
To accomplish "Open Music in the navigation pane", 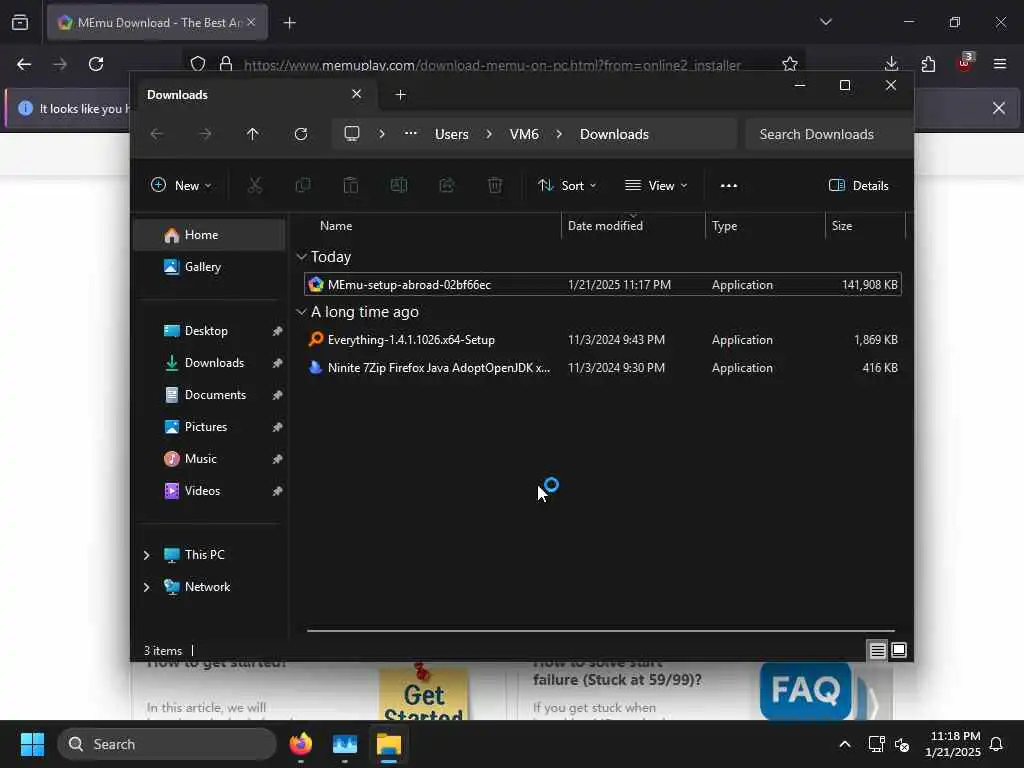I will pos(209,458).
